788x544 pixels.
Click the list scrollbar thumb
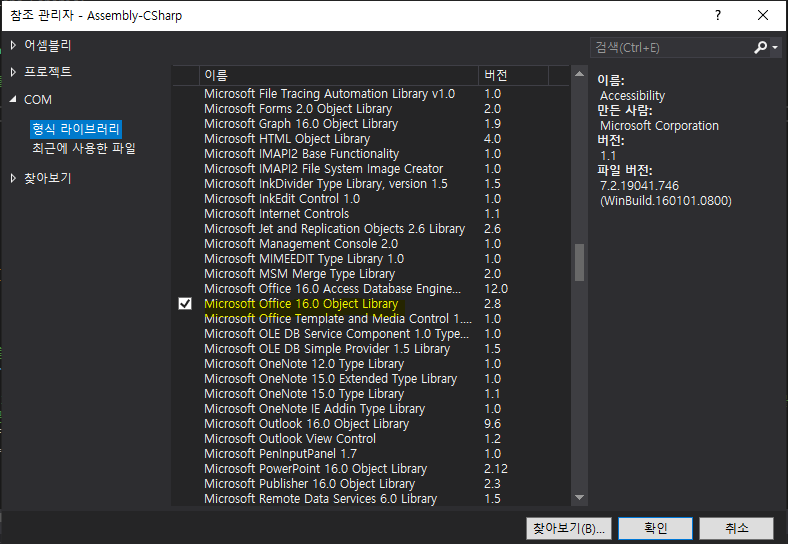579,262
